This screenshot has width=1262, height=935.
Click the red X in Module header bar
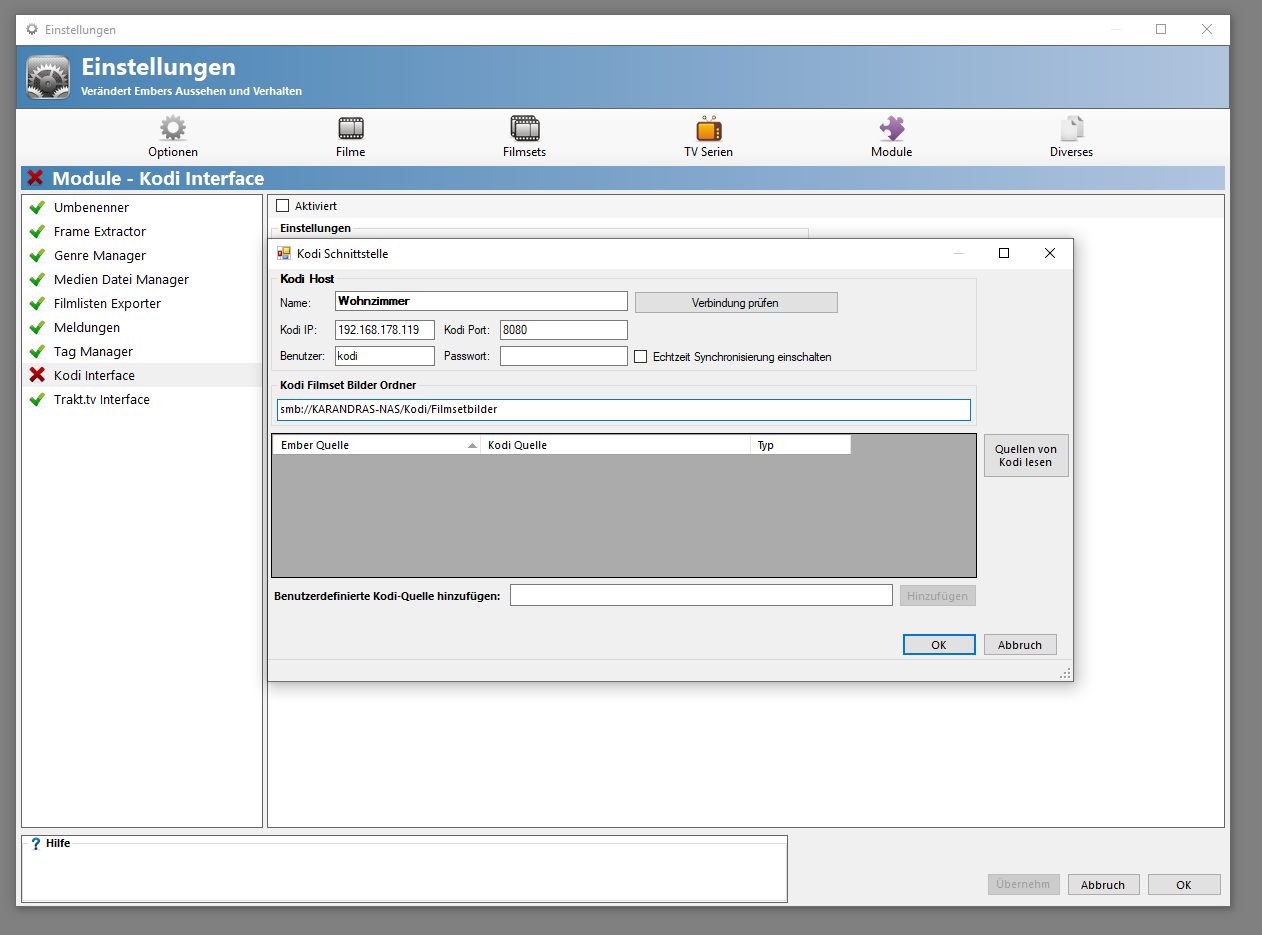point(35,178)
